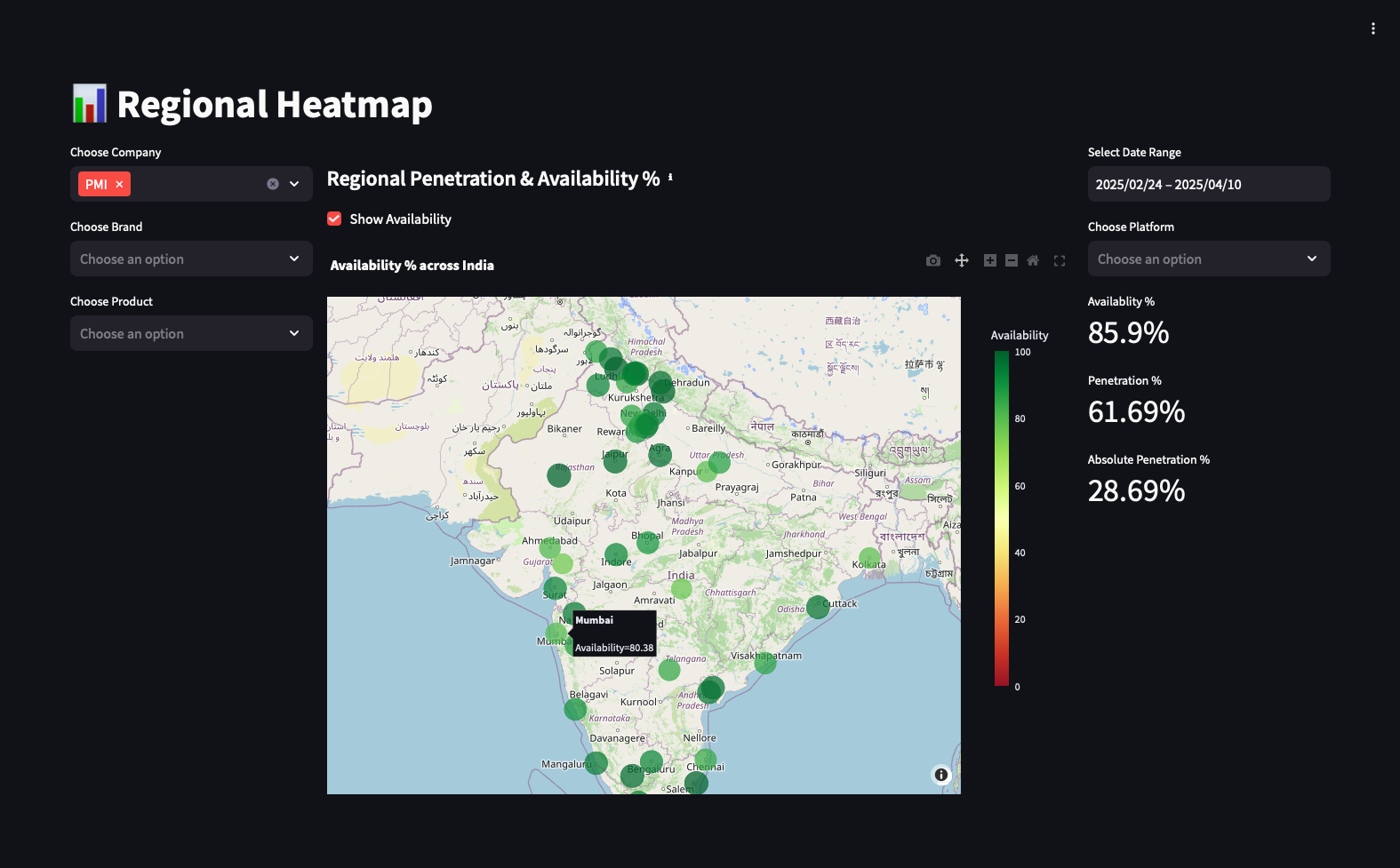Click the Availability color scale bar
Viewport: 1400px width, 868px height.
point(1002,518)
